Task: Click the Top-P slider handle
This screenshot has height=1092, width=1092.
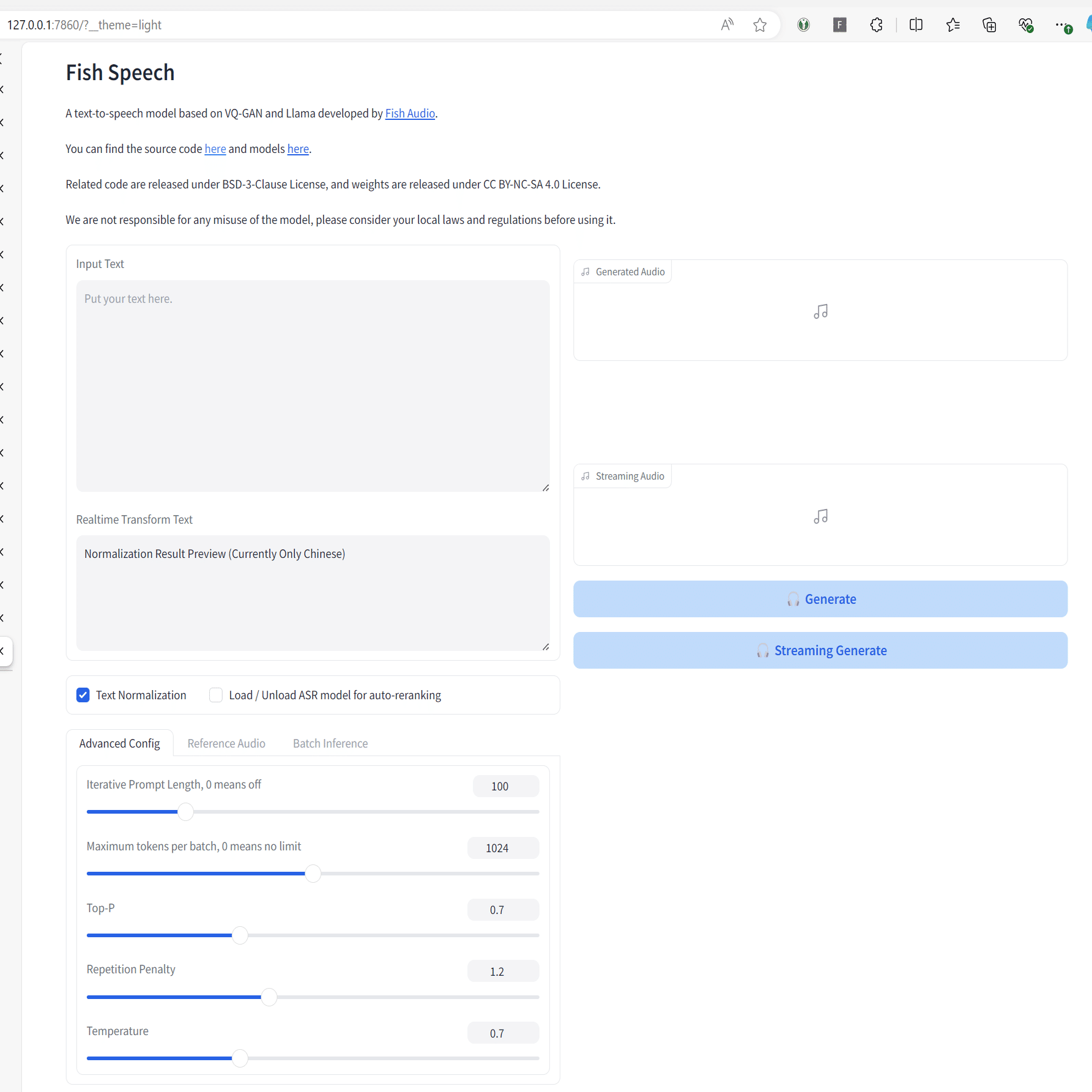Action: (240, 935)
